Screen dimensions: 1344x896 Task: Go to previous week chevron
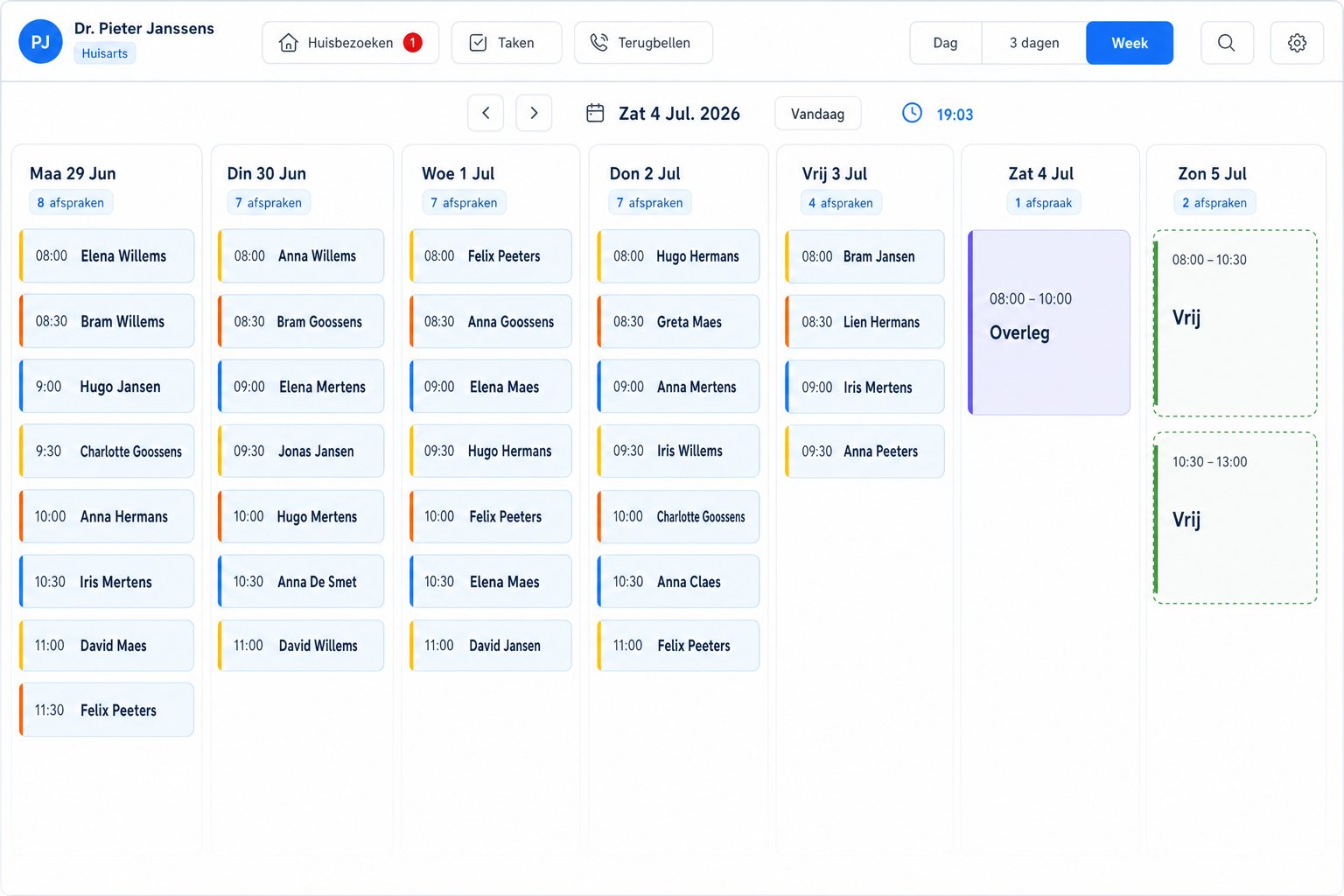486,113
